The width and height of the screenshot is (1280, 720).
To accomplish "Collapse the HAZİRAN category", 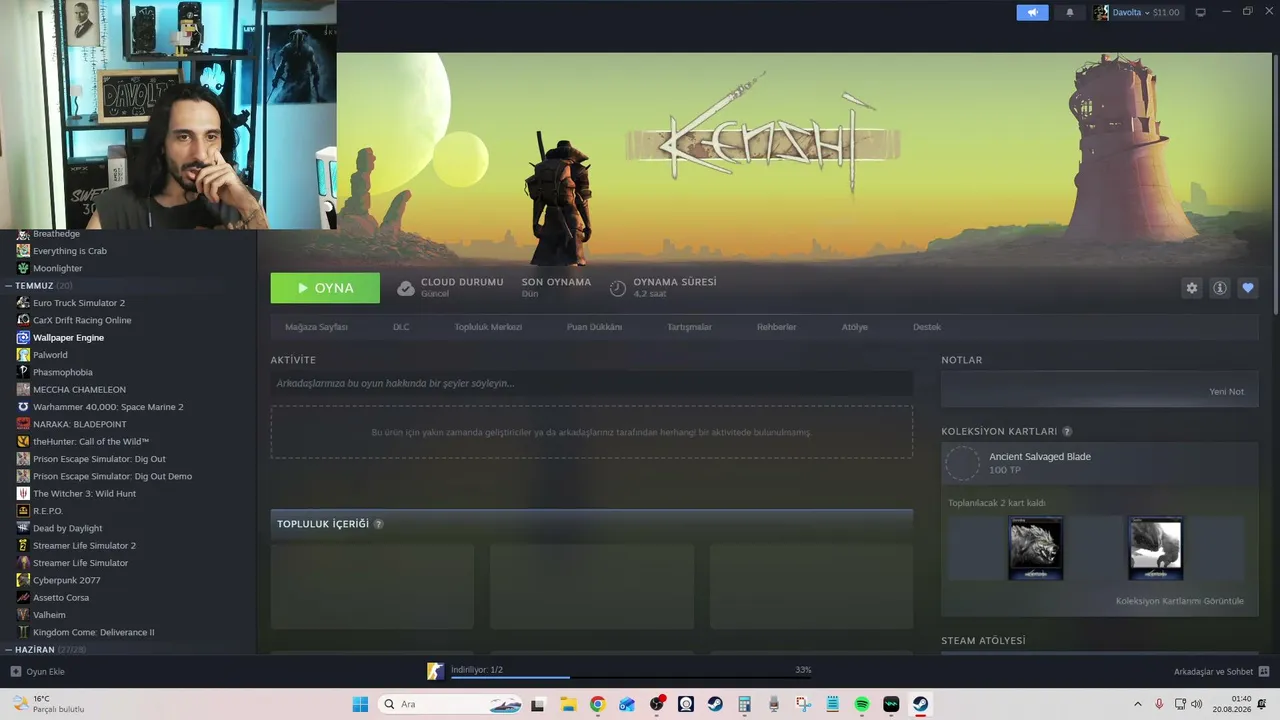I will click(x=8, y=650).
